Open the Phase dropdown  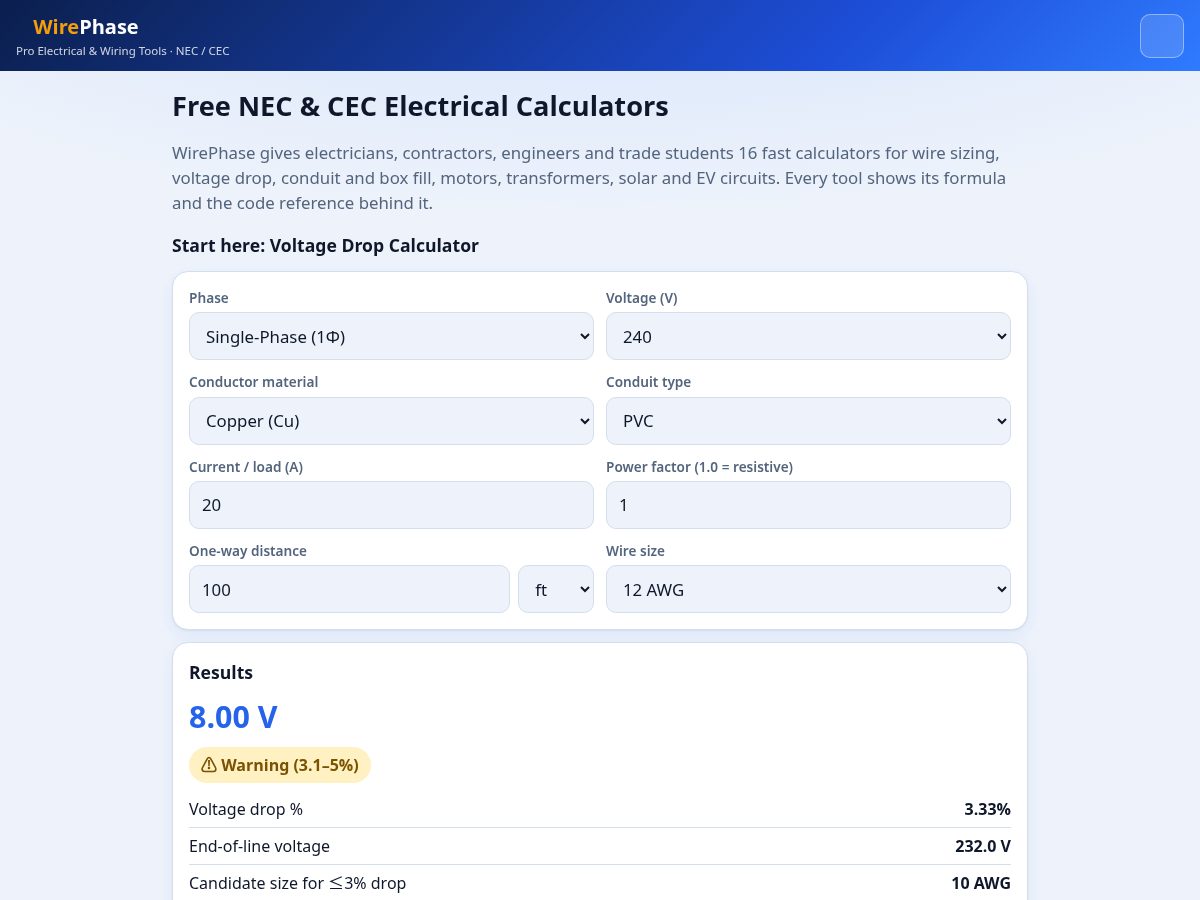[391, 336]
